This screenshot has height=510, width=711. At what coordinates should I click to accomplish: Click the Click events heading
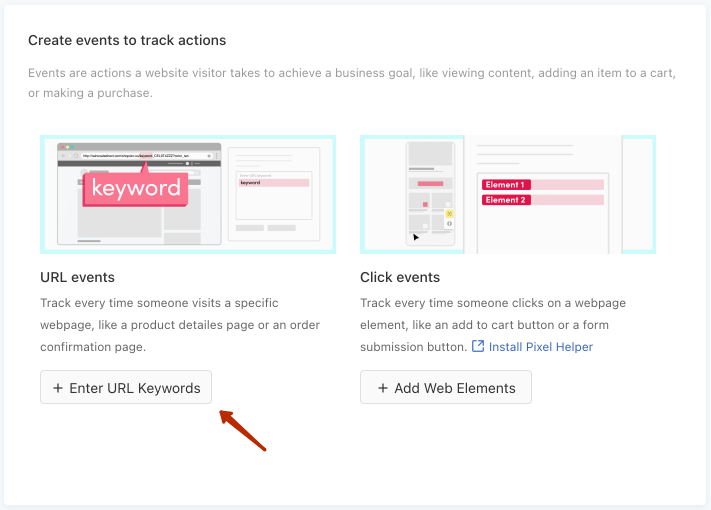coord(400,277)
